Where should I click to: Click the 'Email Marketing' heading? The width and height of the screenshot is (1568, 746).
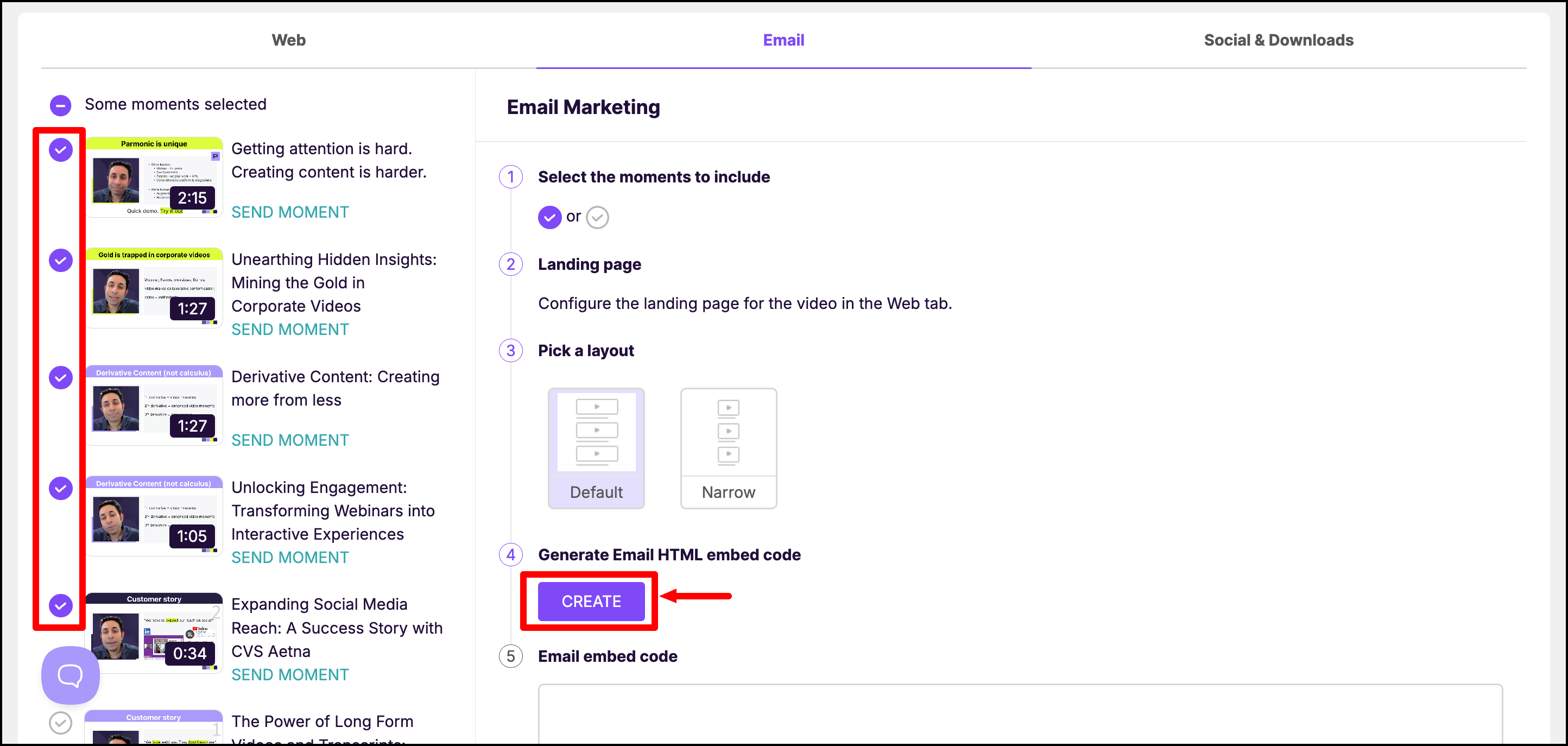[x=583, y=107]
